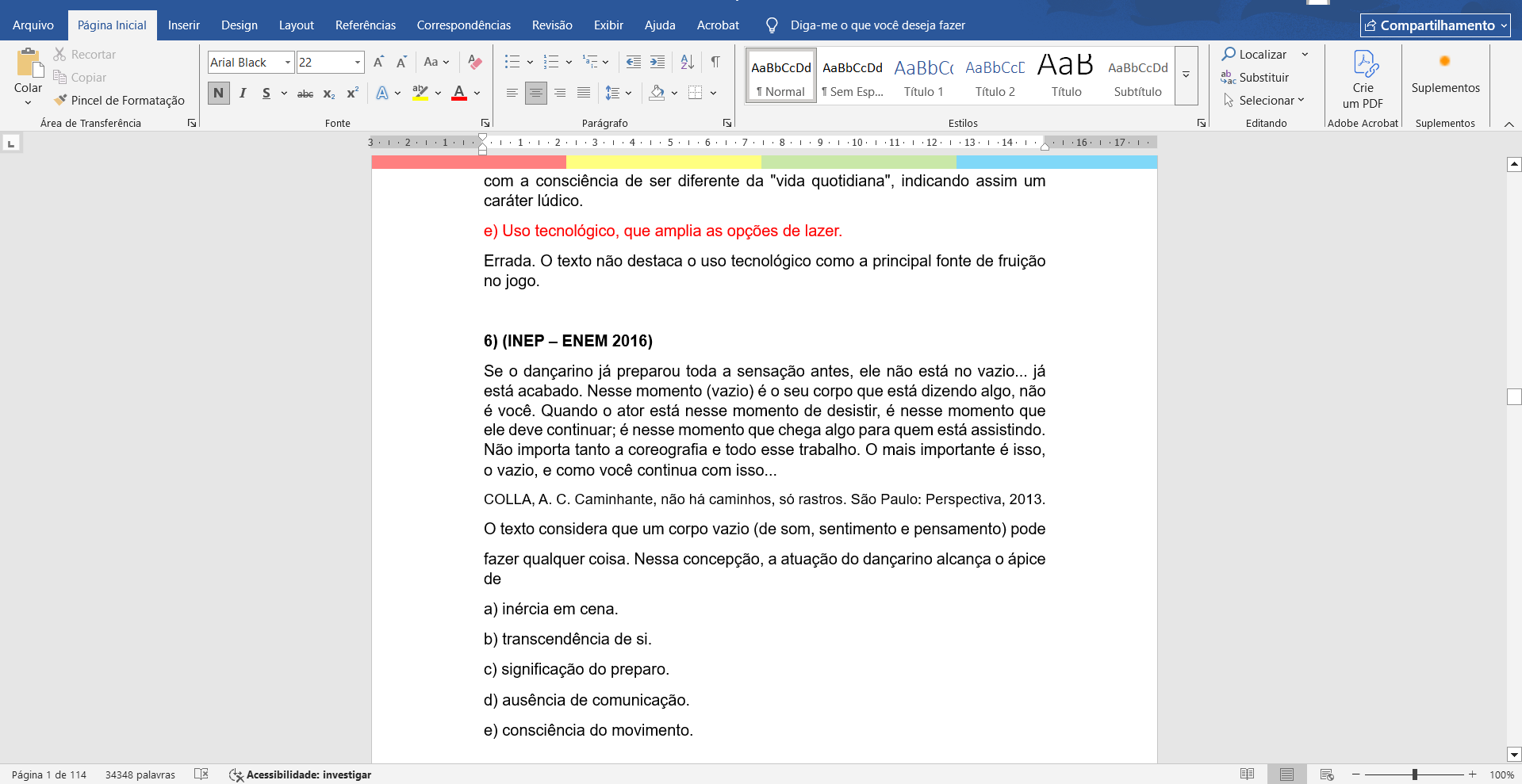This screenshot has height=784, width=1522.
Task: Apply the Subtítulo style
Action: click(x=1138, y=75)
